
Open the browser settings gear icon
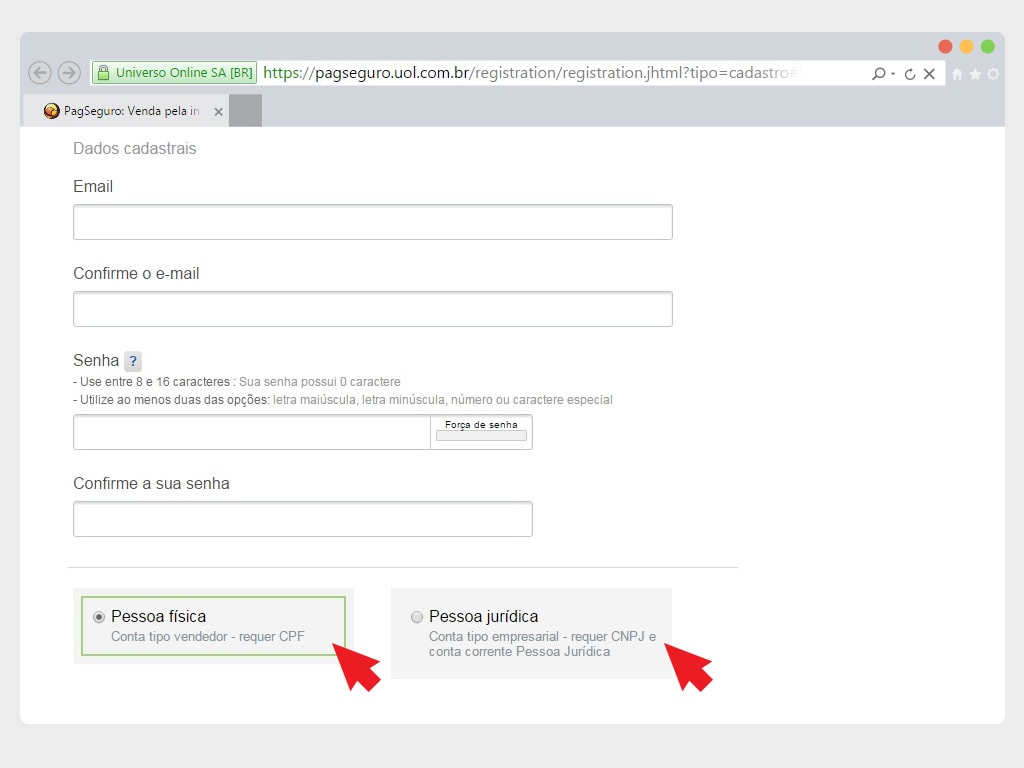click(993, 74)
